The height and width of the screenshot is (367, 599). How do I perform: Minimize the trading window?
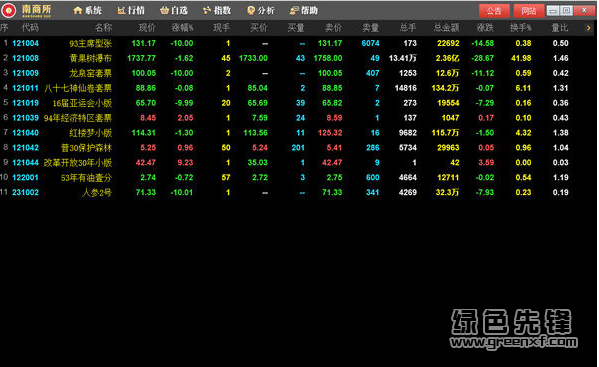tap(553, 11)
